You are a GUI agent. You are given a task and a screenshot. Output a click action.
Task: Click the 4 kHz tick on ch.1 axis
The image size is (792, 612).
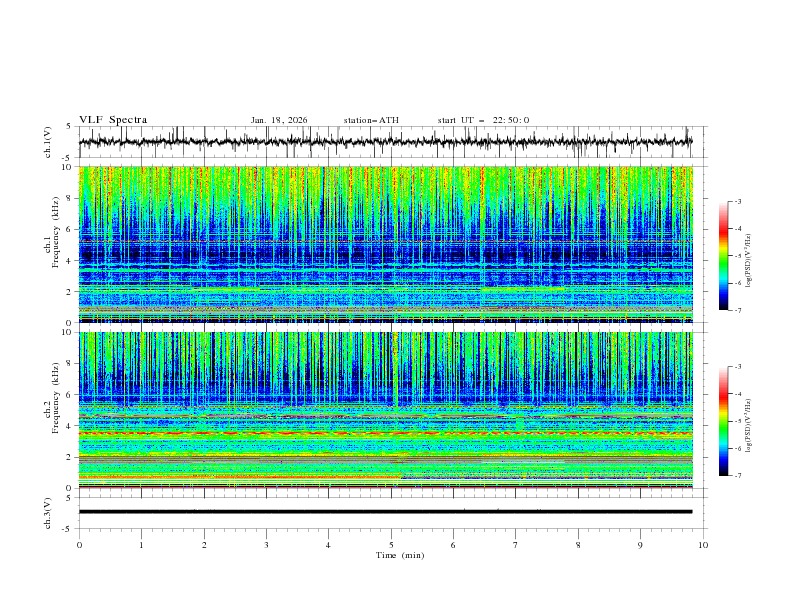coord(71,261)
